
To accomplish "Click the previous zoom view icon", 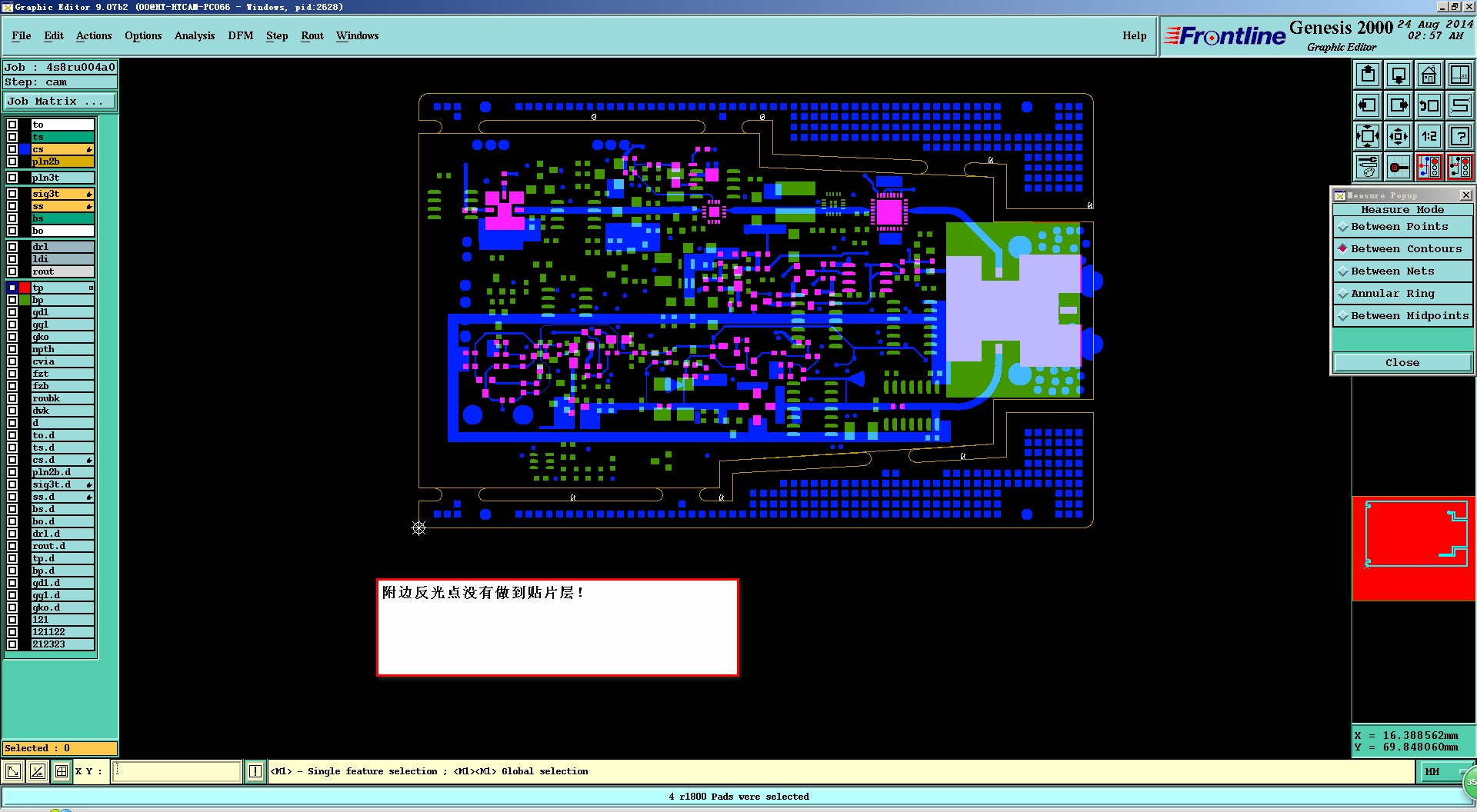I will click(x=1429, y=105).
